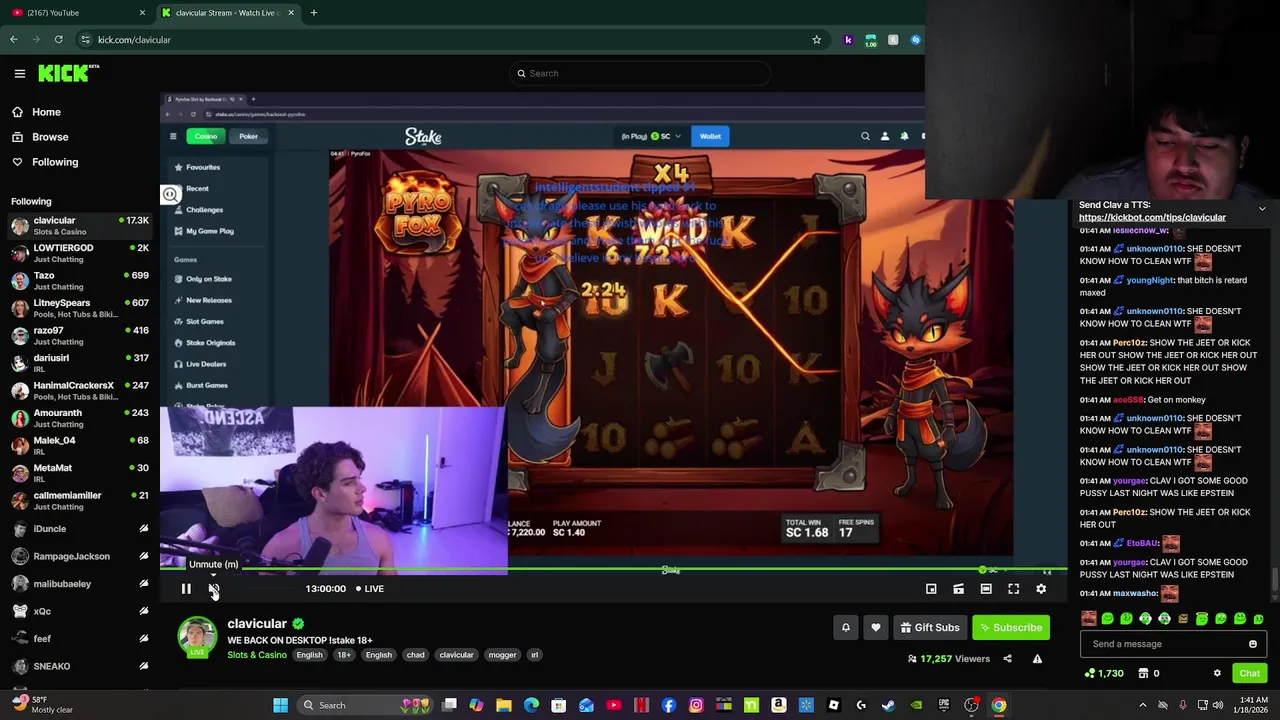Go to Home in sidebar
The width and height of the screenshot is (1280, 720).
[46, 112]
